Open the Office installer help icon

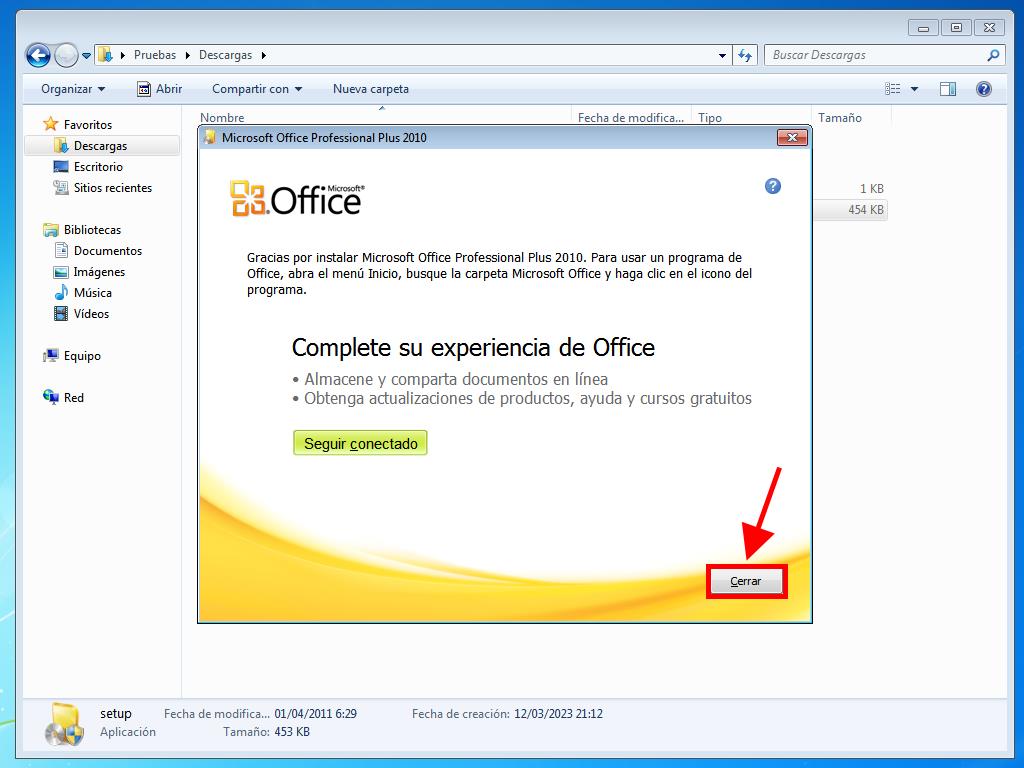click(772, 186)
